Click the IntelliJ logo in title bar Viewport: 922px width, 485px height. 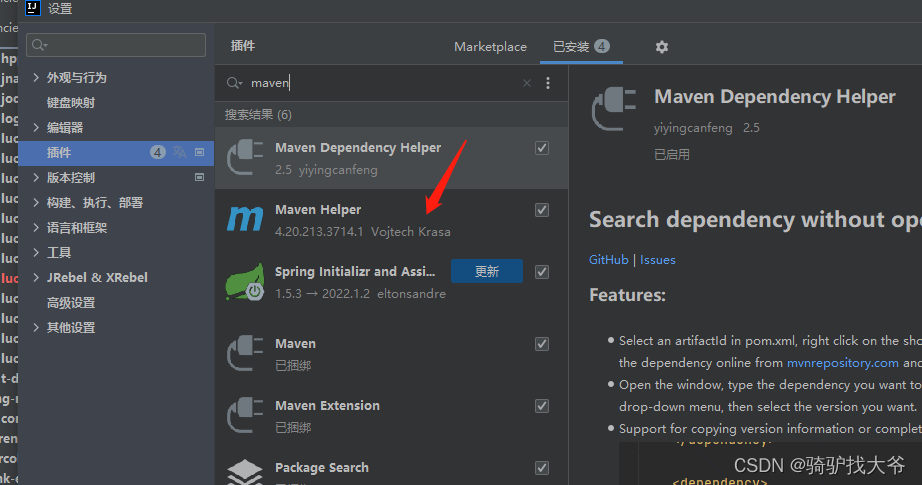(x=33, y=8)
